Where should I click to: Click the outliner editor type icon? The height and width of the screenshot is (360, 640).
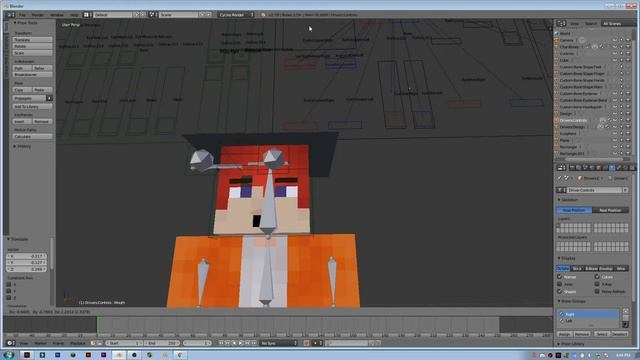point(561,24)
